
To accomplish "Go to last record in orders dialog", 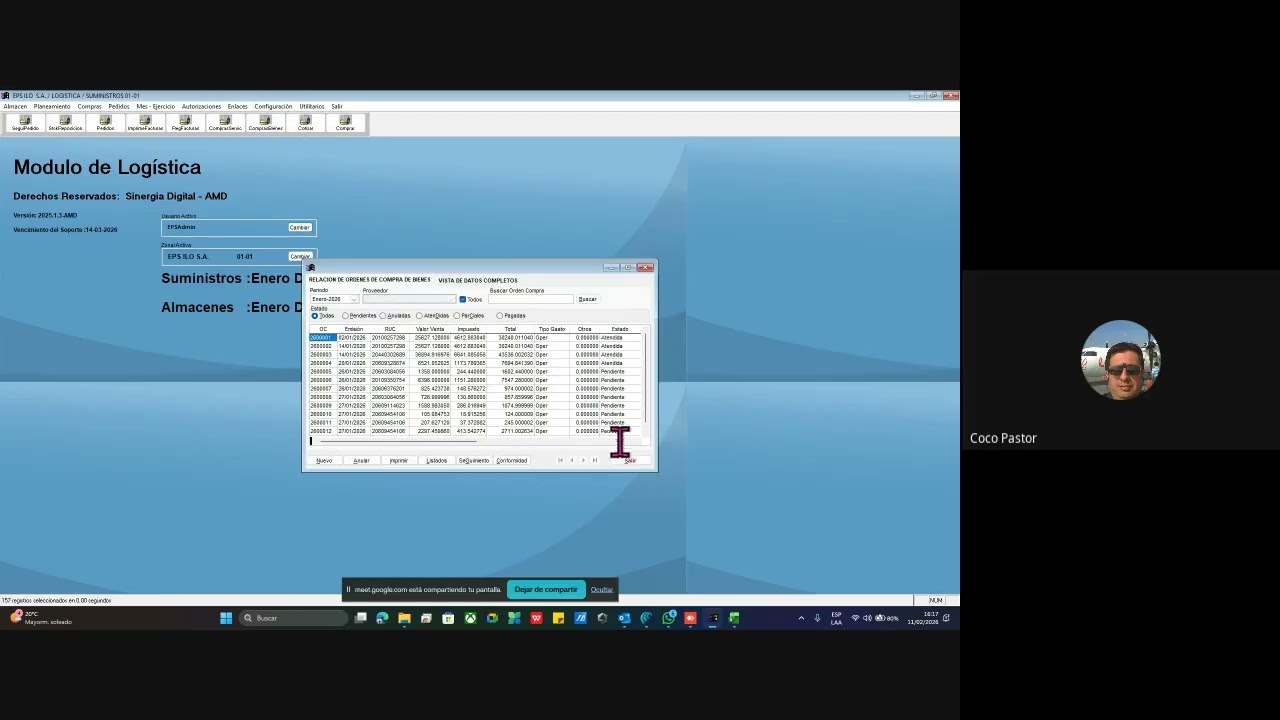I will point(595,460).
